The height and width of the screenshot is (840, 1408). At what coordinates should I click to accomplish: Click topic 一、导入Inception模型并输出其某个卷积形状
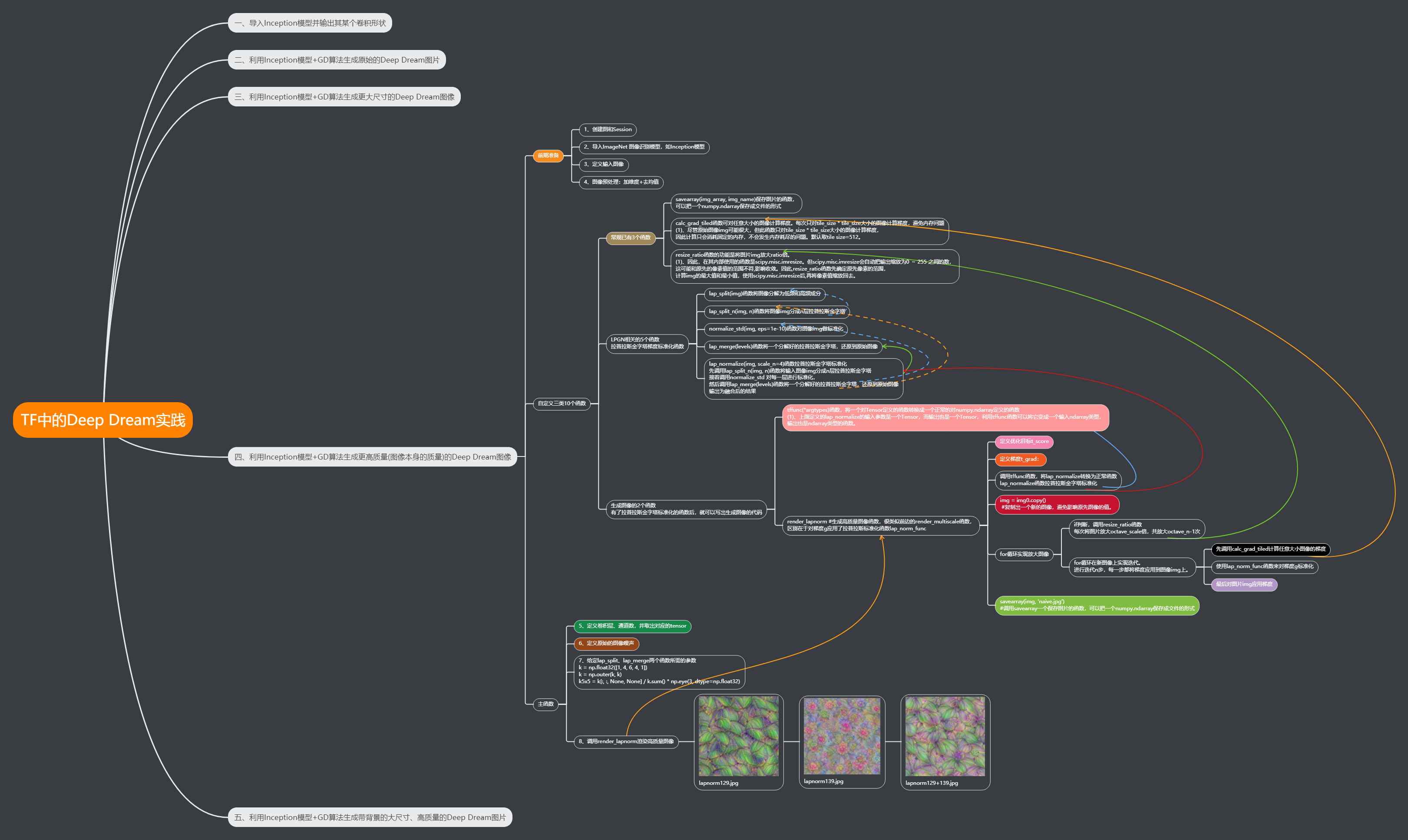pyautogui.click(x=310, y=23)
